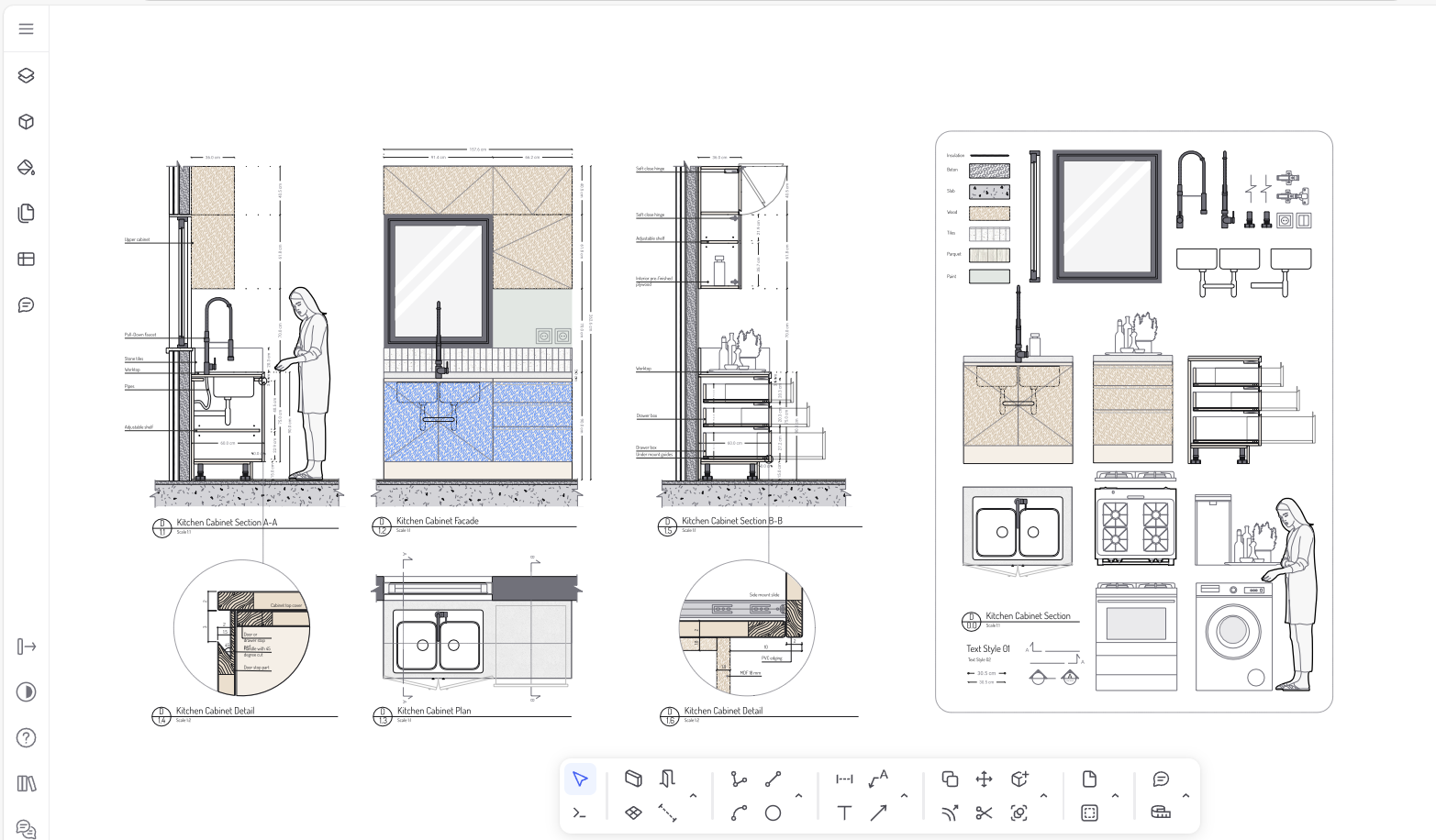Toggle the half-circle dark mode icon
This screenshot has height=840, width=1436.
(x=26, y=692)
